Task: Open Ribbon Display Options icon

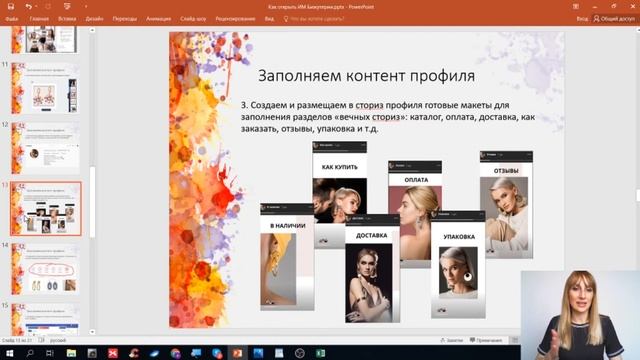Action: 576,7
